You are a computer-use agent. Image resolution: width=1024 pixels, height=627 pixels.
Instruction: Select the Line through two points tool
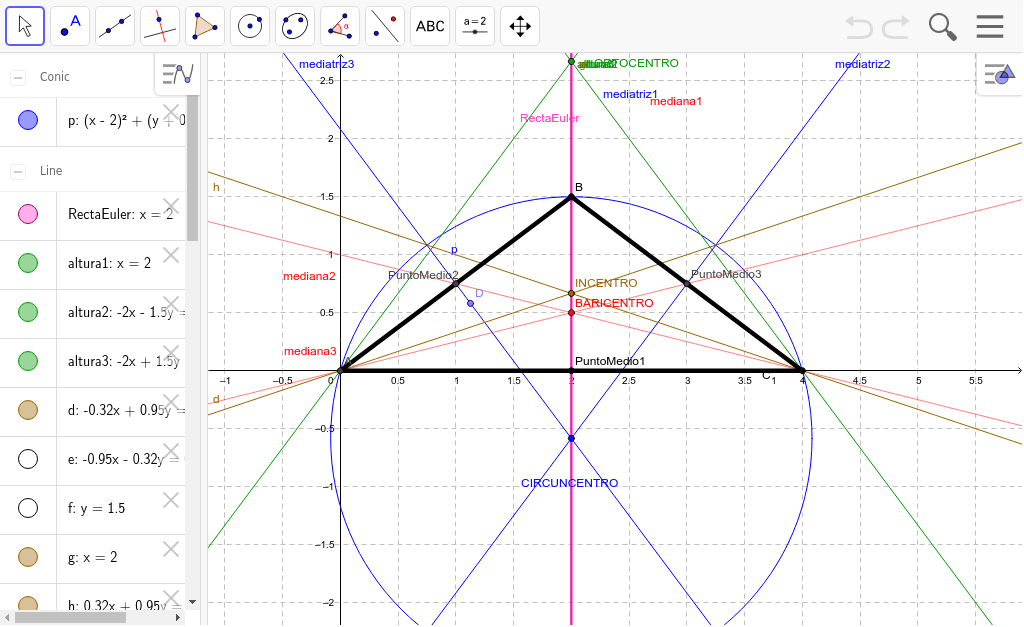[115, 26]
